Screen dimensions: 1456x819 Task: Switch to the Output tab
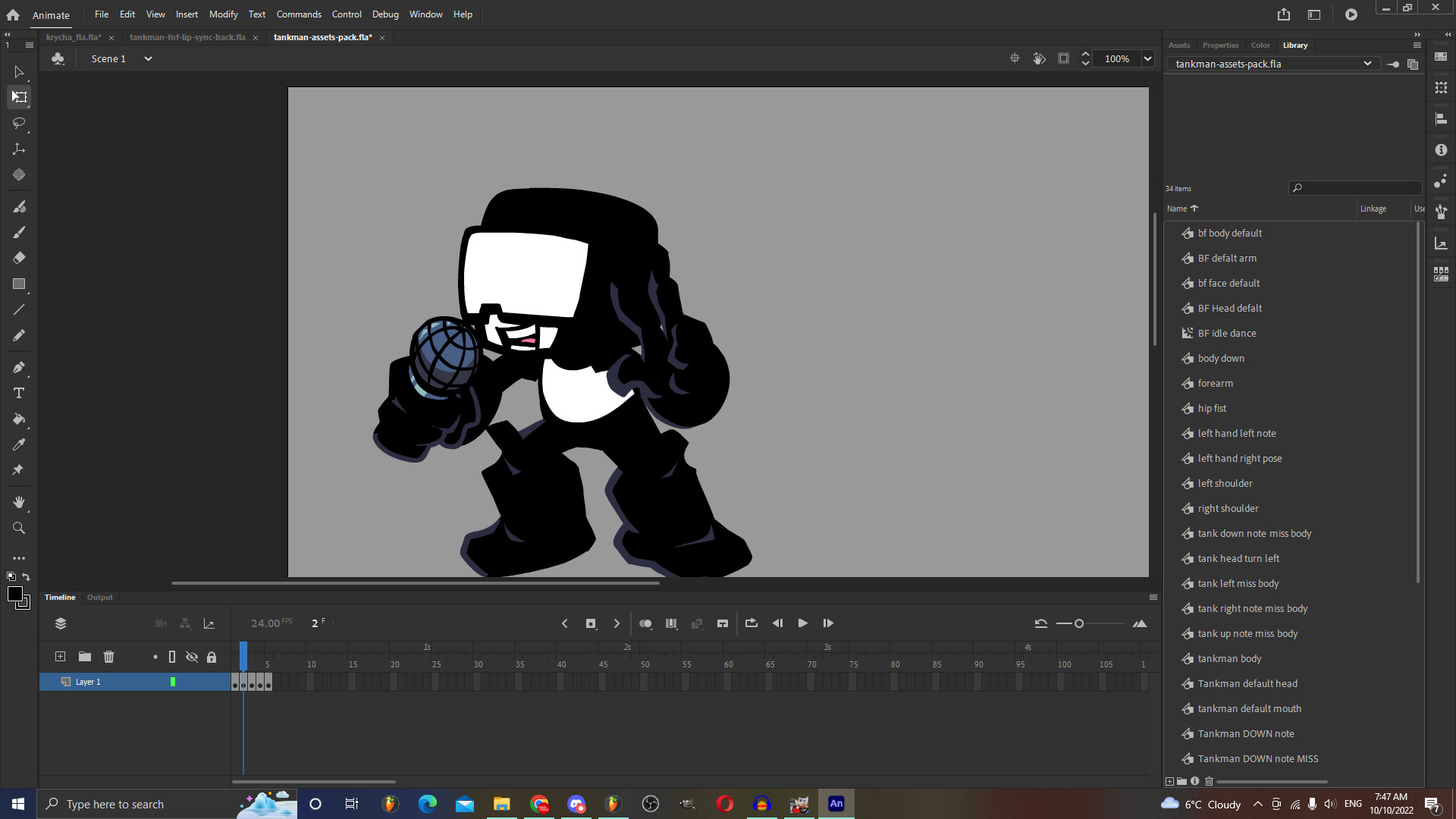[99, 598]
